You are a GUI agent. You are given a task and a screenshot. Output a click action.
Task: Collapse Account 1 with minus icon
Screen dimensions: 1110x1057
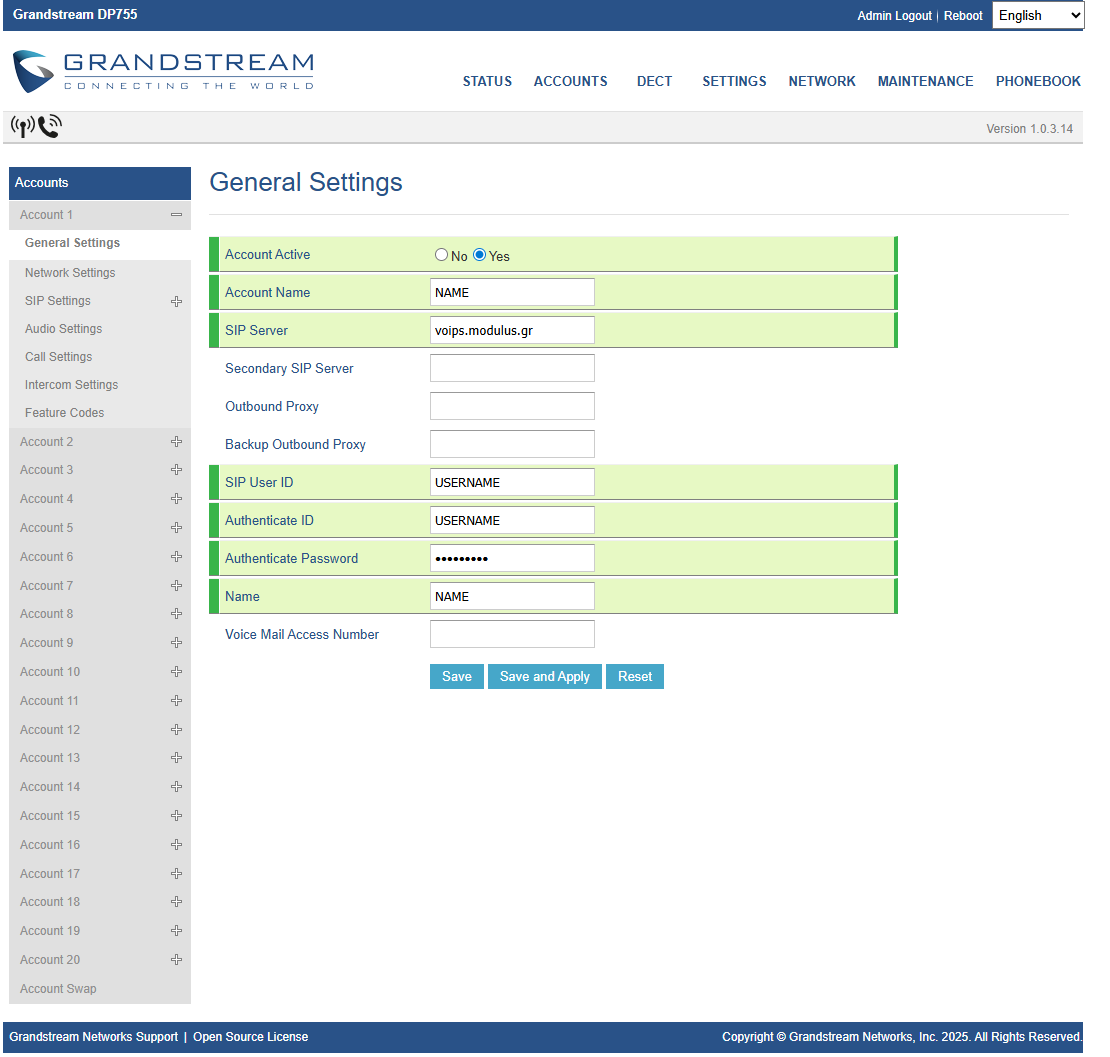tap(176, 215)
